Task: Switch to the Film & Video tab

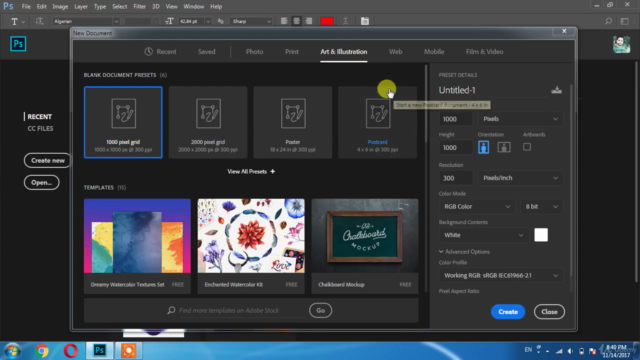Action: (484, 52)
